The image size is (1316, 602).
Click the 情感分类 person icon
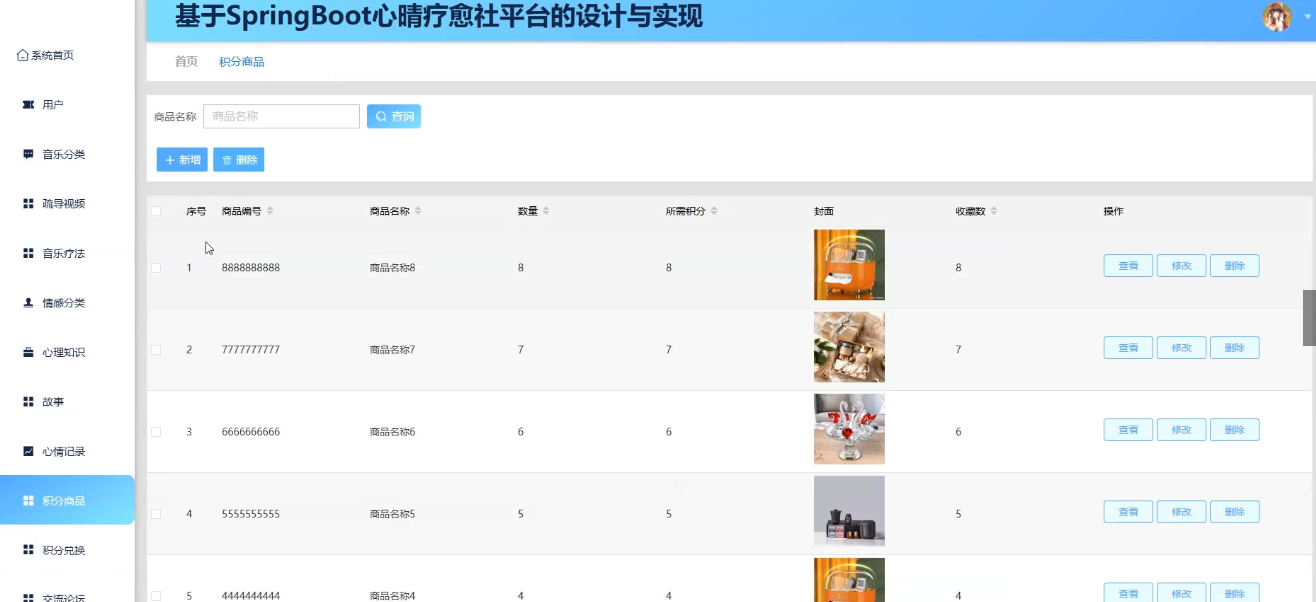click(x=29, y=303)
